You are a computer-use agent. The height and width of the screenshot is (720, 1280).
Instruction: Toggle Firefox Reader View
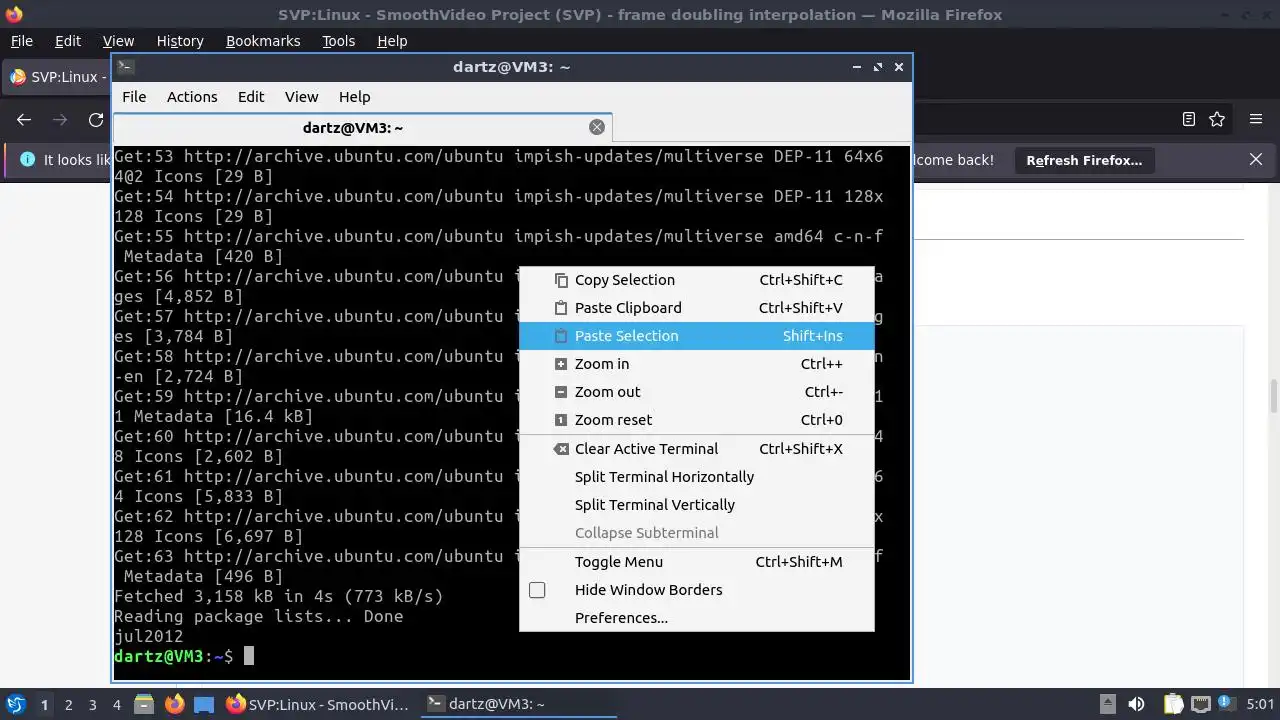[x=1189, y=119]
